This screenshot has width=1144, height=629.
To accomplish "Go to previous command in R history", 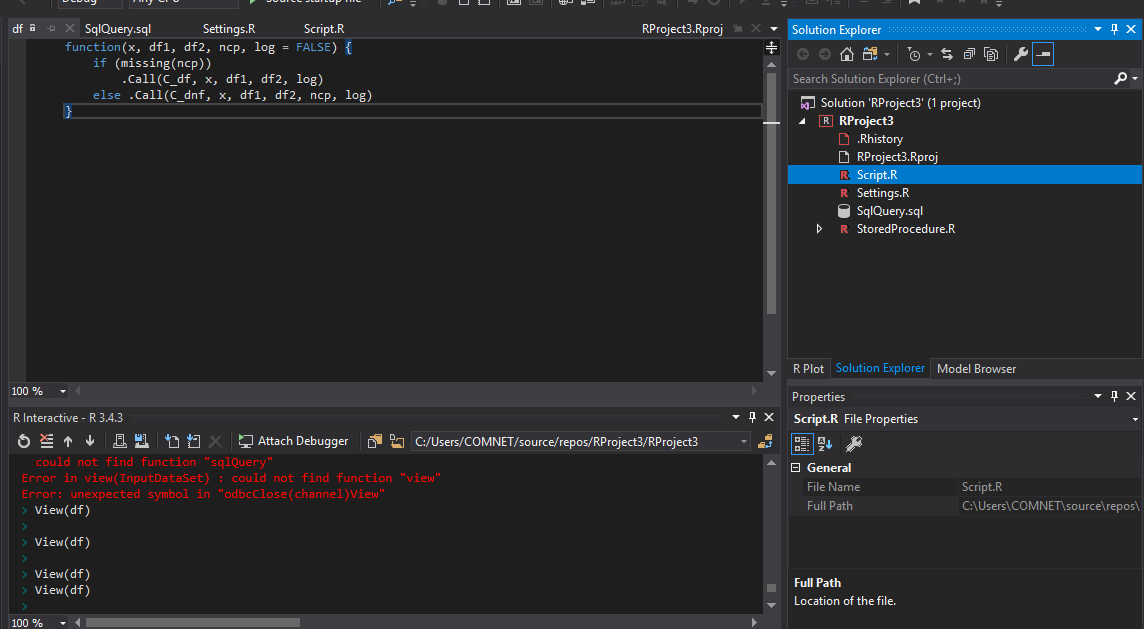I will pyautogui.click(x=68, y=441).
